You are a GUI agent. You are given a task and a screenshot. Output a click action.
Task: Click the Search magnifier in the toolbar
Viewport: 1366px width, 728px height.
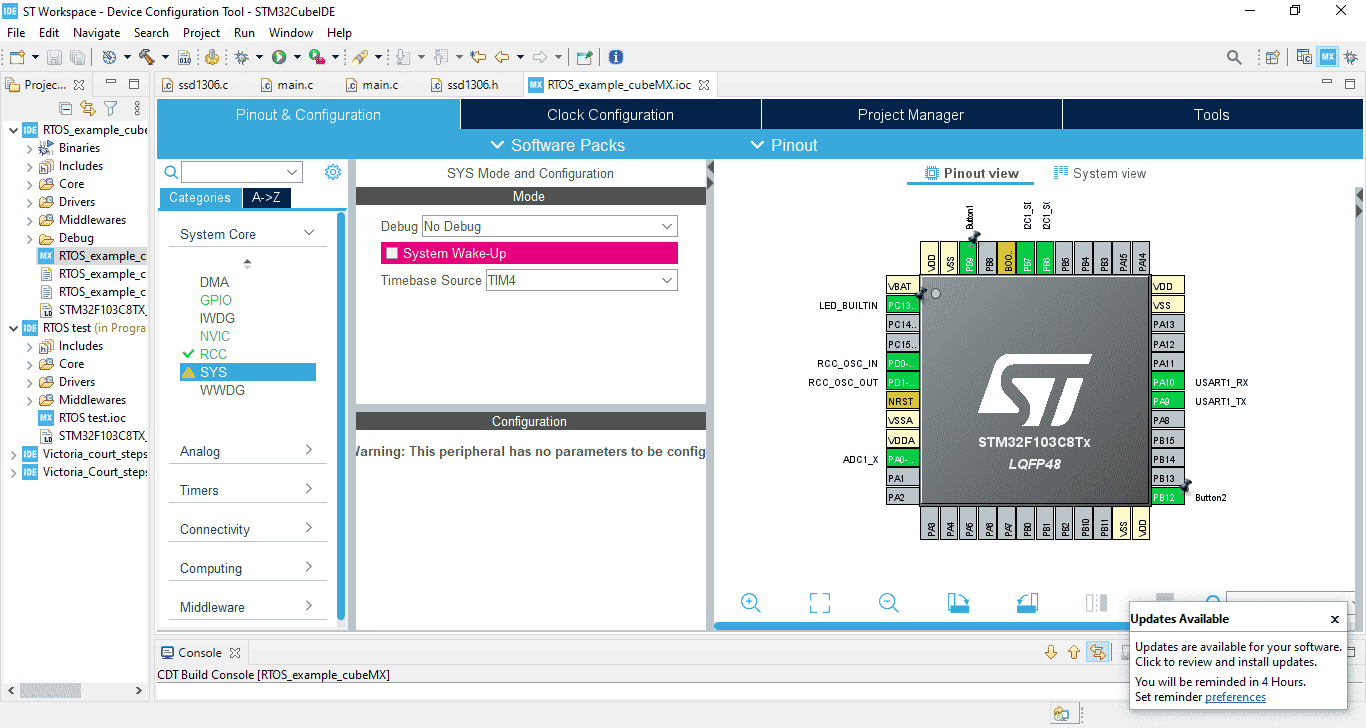(1235, 57)
